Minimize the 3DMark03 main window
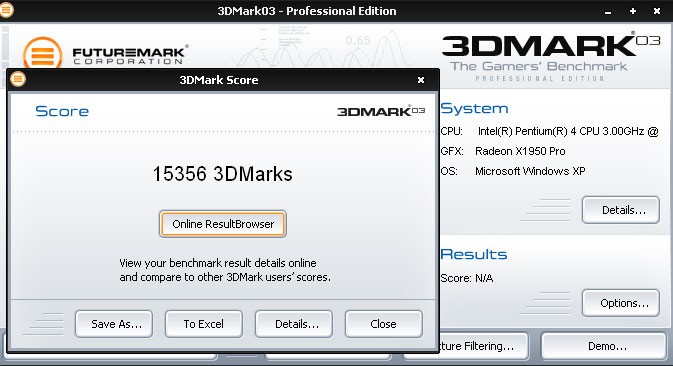This screenshot has width=673, height=366. pos(608,12)
